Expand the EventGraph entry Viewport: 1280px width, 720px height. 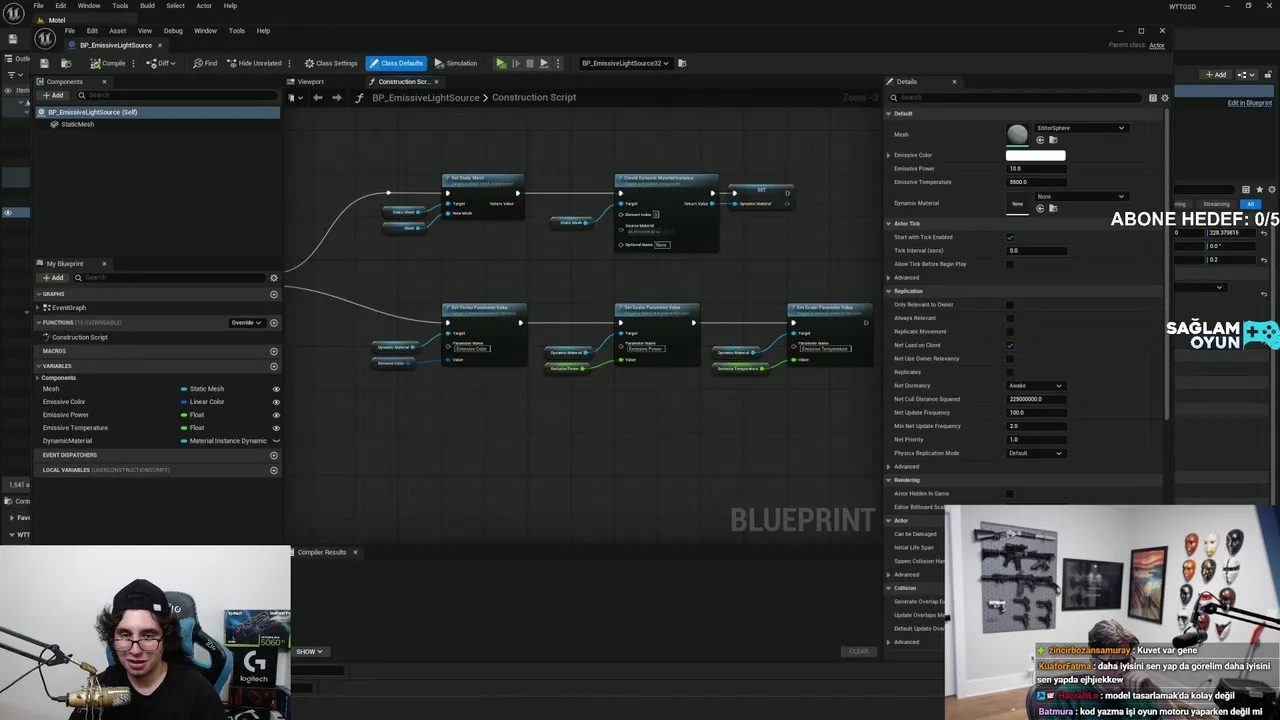pos(40,308)
